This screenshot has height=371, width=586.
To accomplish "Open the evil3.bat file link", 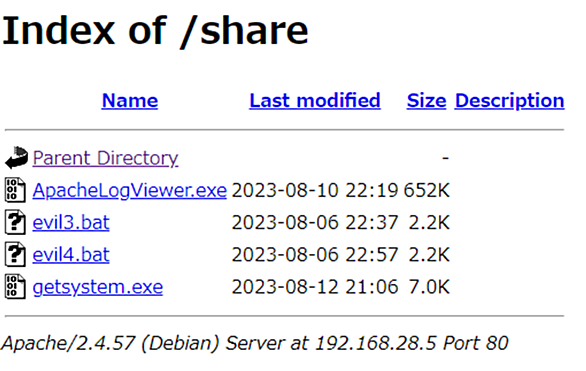I will click(71, 222).
